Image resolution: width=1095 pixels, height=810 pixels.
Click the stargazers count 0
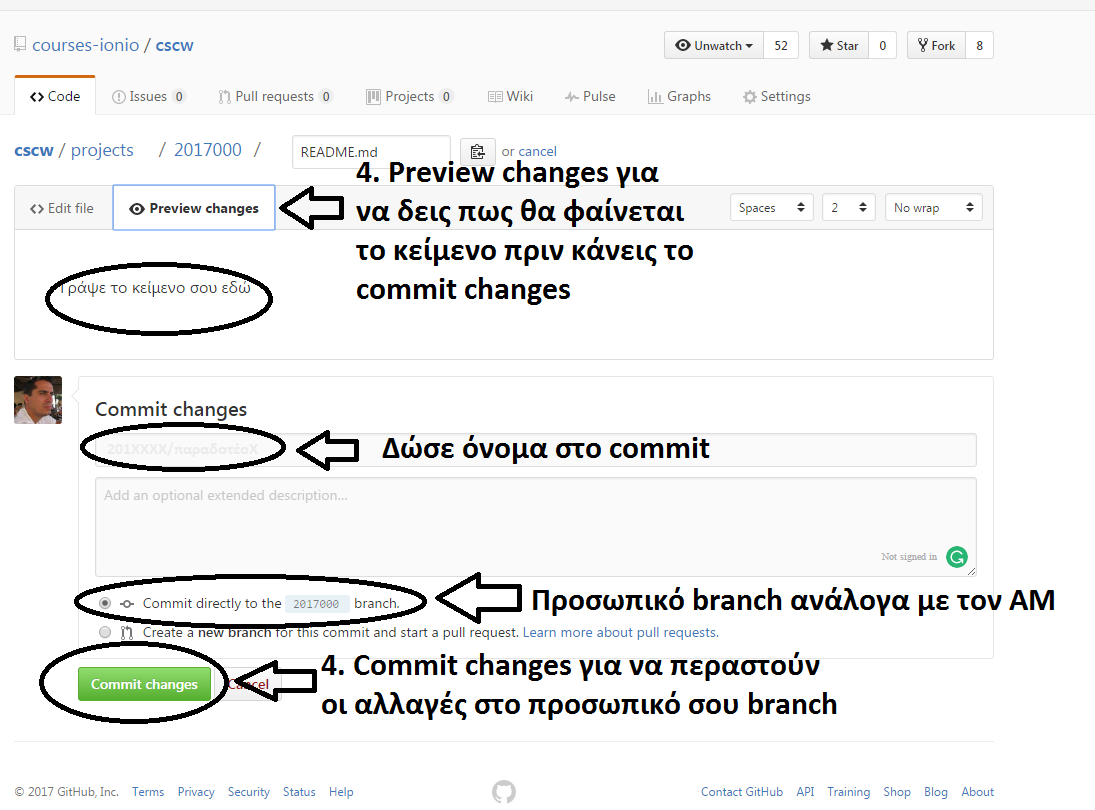click(x=883, y=45)
